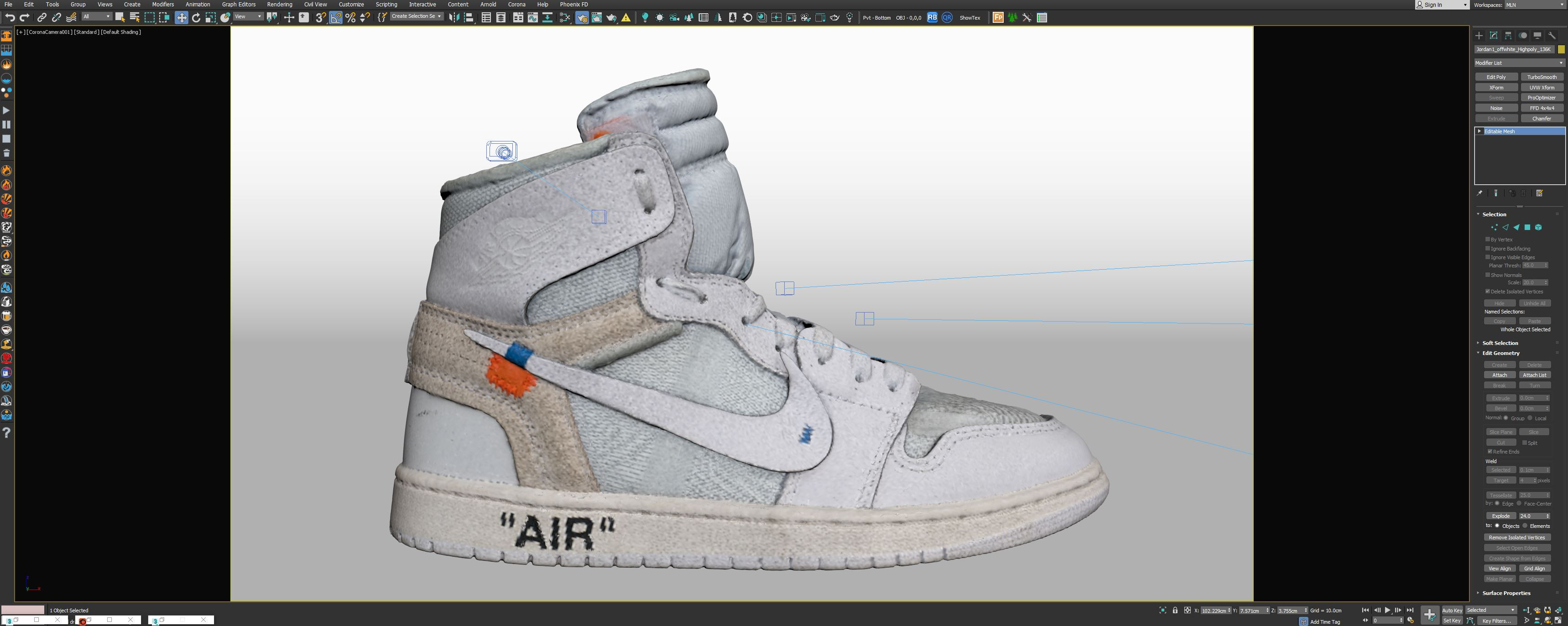Screen dimensions: 1568x626
Task: Activate Select and Move tool
Action: [x=182, y=18]
